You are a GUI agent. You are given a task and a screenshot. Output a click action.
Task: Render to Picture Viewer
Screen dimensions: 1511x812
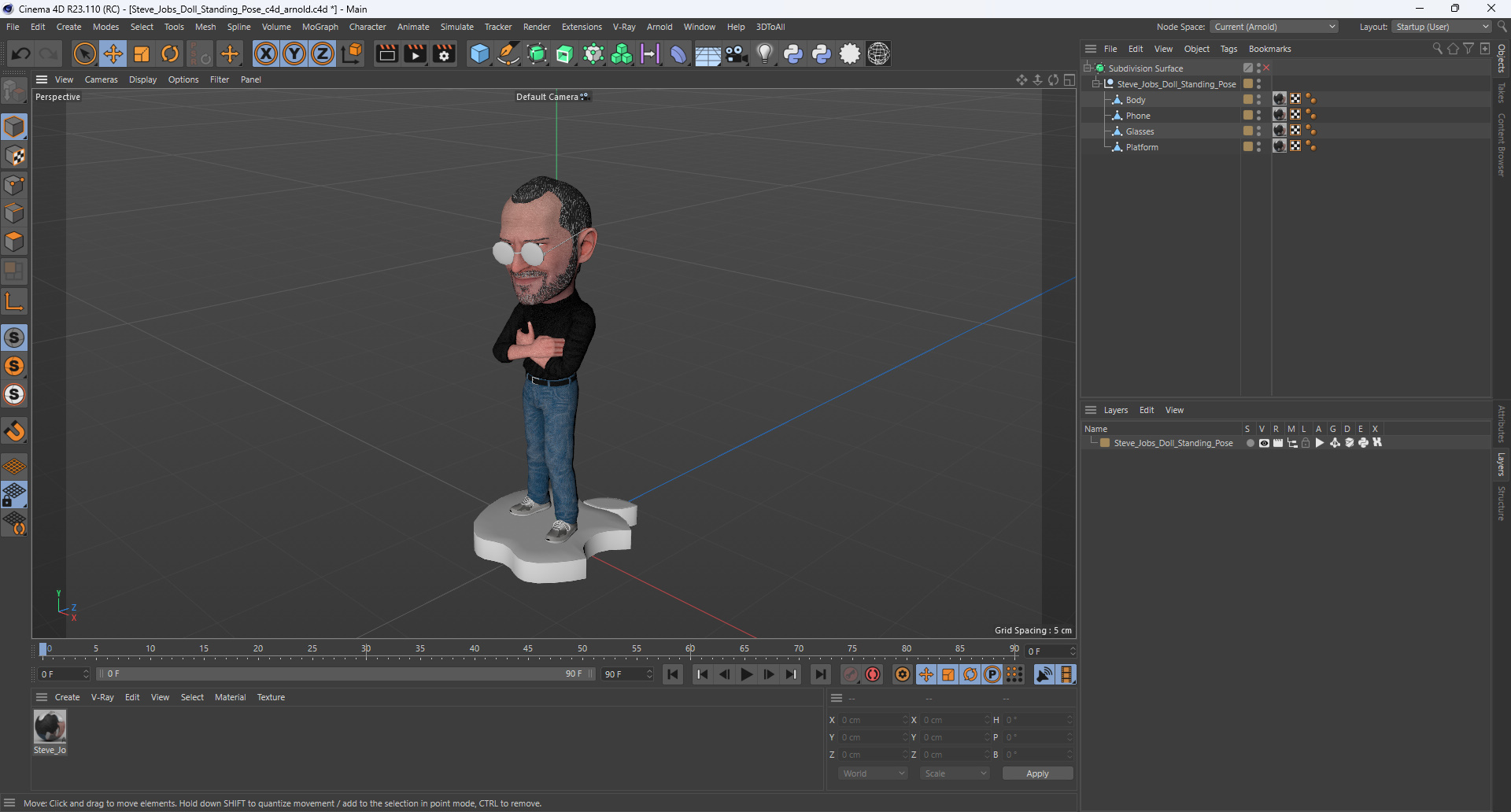click(x=415, y=54)
